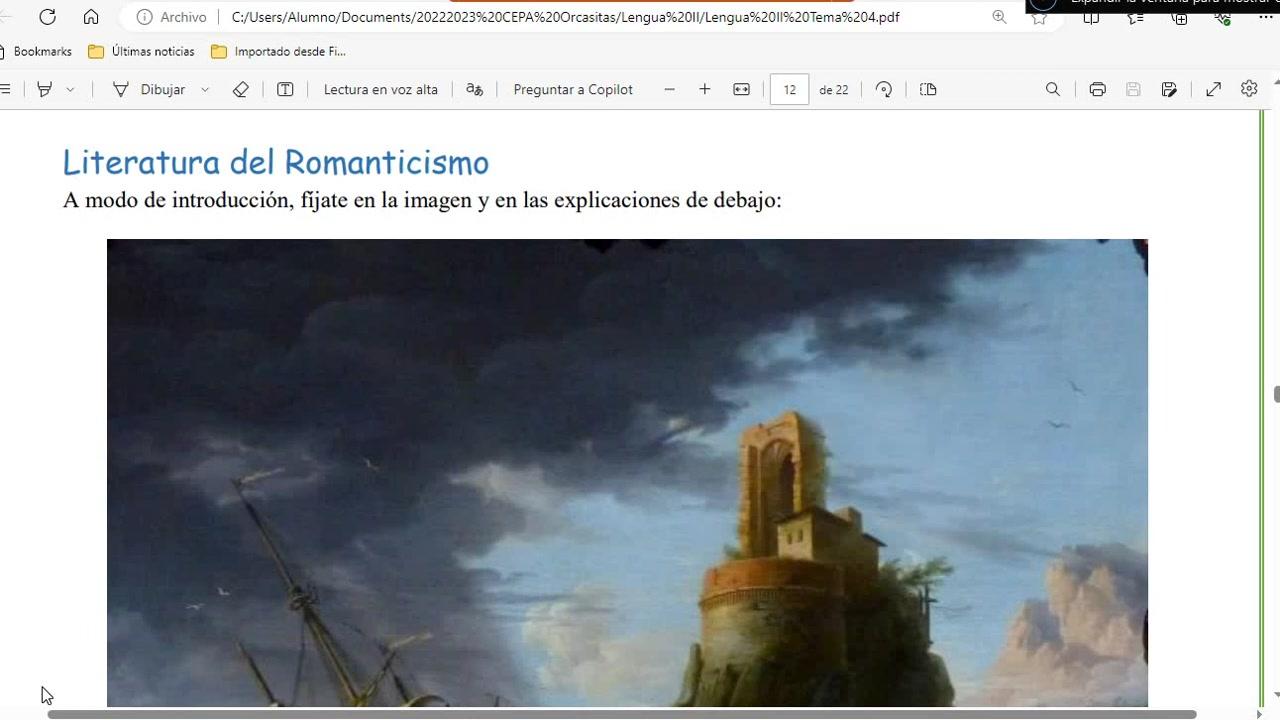This screenshot has height=720, width=1280.
Task: Expand the highlighter color options dropdown
Action: [x=70, y=89]
